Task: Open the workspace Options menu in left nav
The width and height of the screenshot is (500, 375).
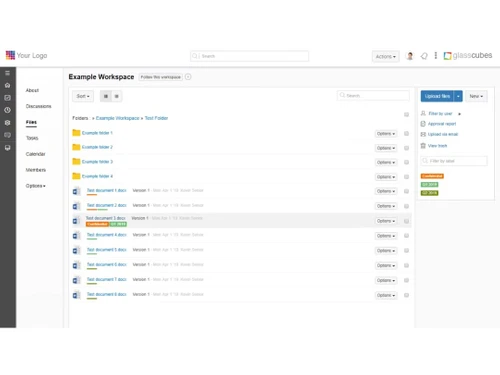Action: tap(36, 186)
